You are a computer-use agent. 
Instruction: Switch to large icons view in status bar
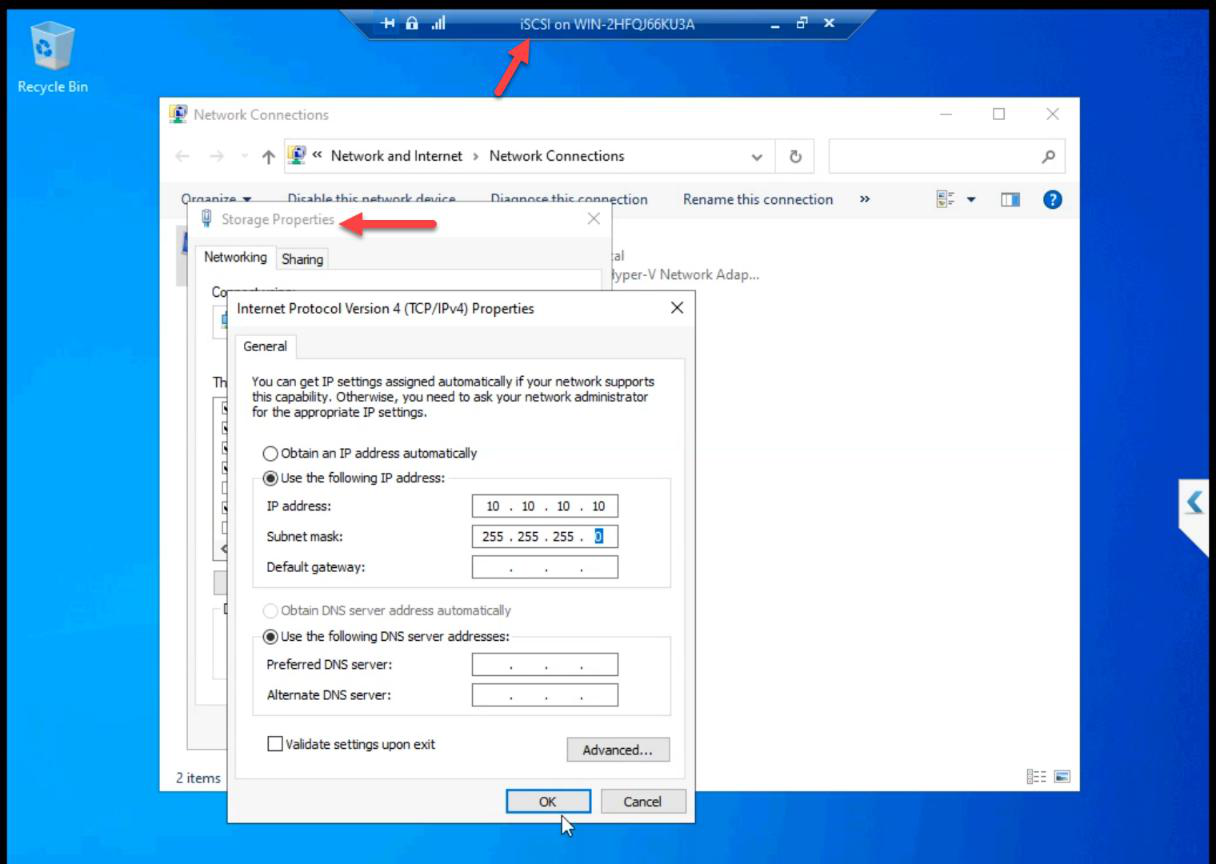pyautogui.click(x=1062, y=777)
